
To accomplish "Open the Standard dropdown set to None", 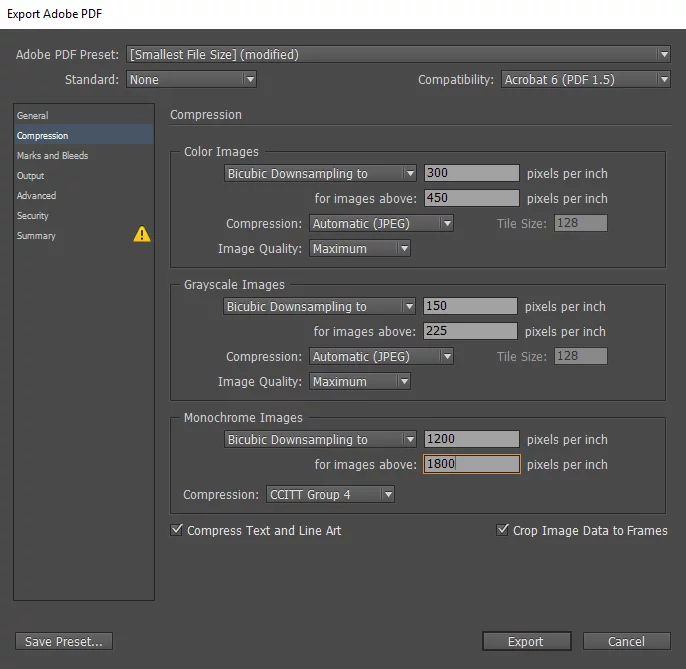I will (191, 79).
